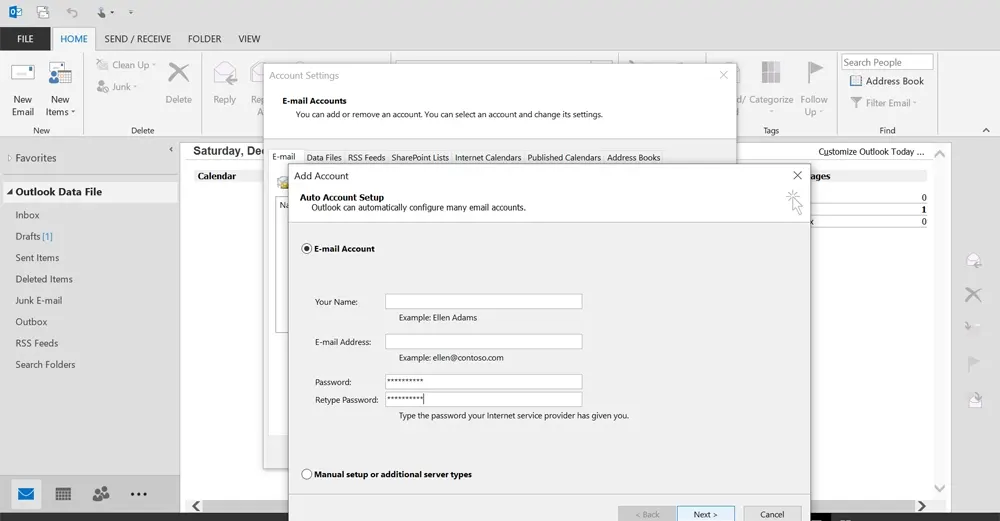The image size is (1000, 521).
Task: Open more navigation options (three dots)
Action: click(138, 494)
